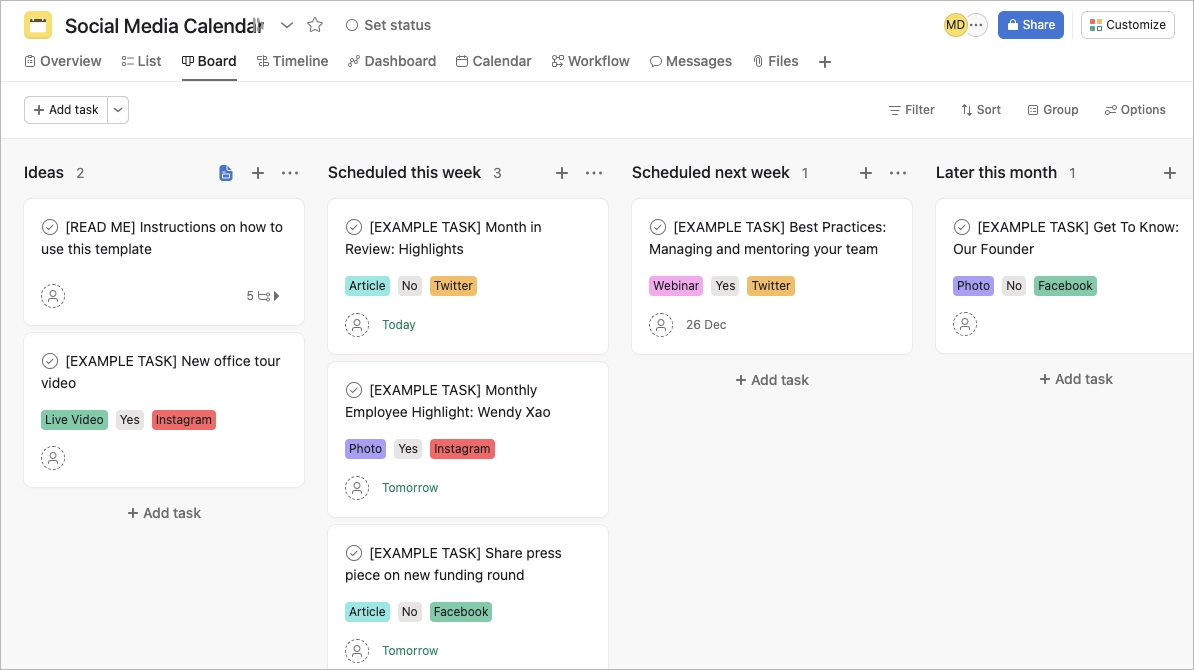This screenshot has width=1194, height=670.
Task: Open the Sort controls
Action: 980,110
